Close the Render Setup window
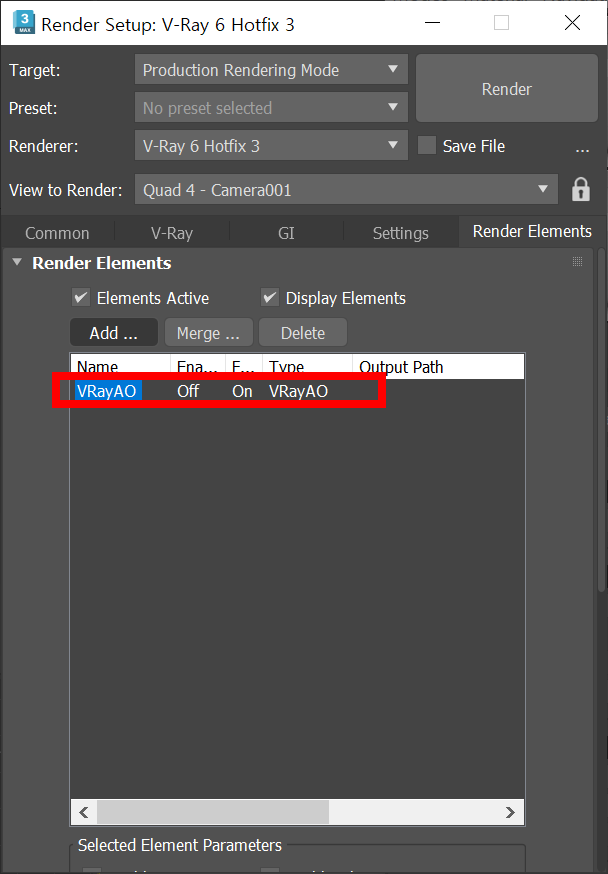Viewport: 608px width, 874px height. coord(572,23)
